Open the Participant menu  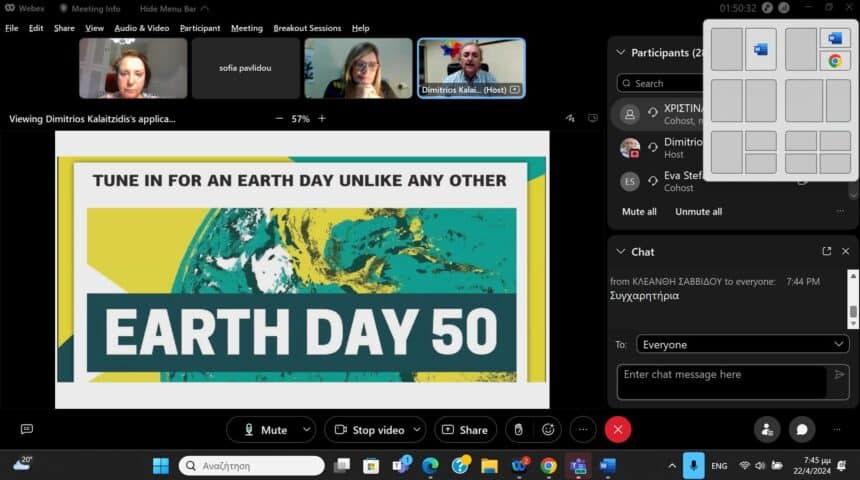click(200, 28)
